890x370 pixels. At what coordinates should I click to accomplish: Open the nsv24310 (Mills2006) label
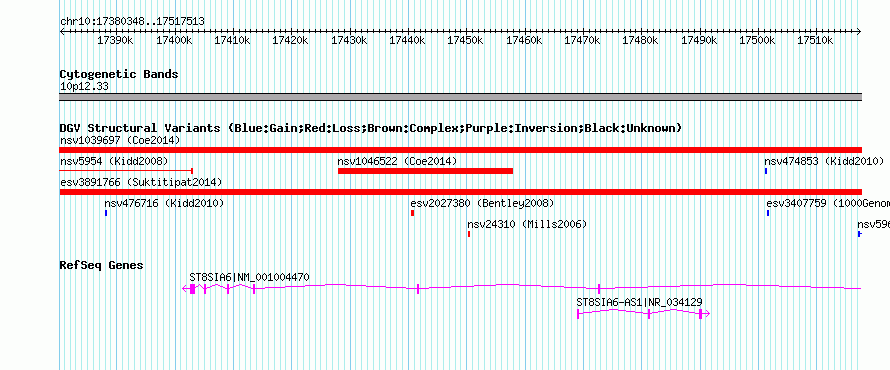[527, 224]
